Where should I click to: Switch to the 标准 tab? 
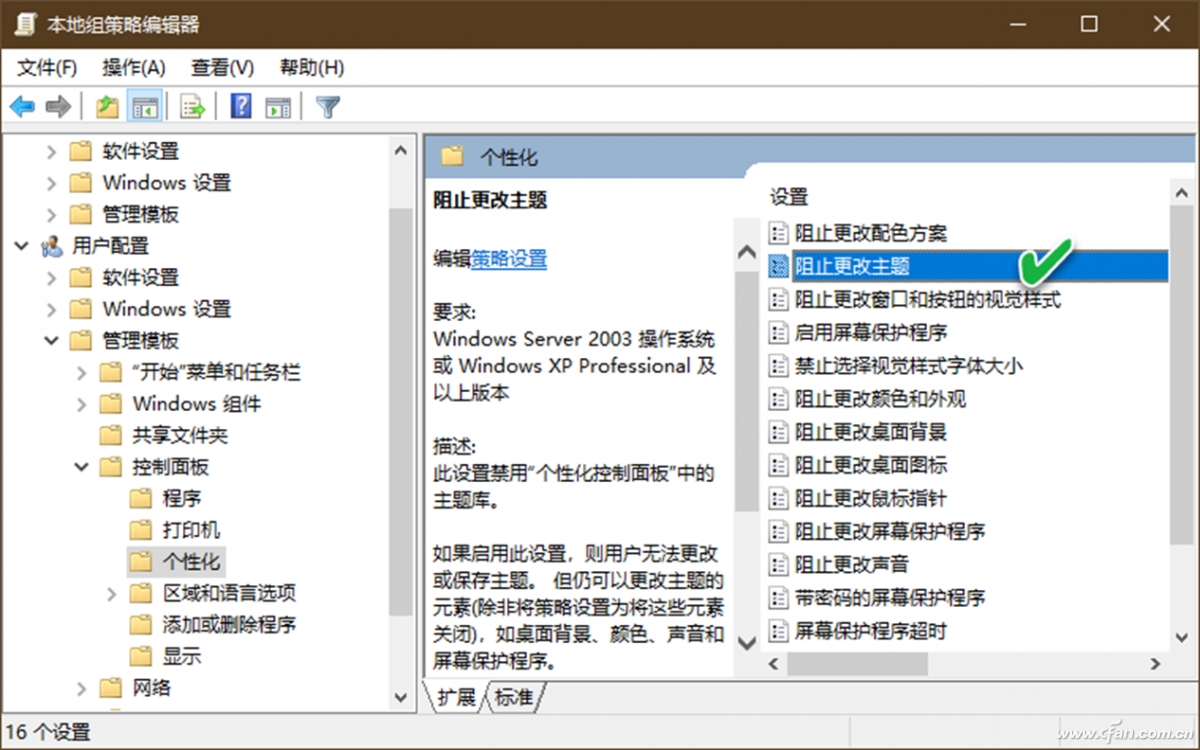tap(514, 697)
